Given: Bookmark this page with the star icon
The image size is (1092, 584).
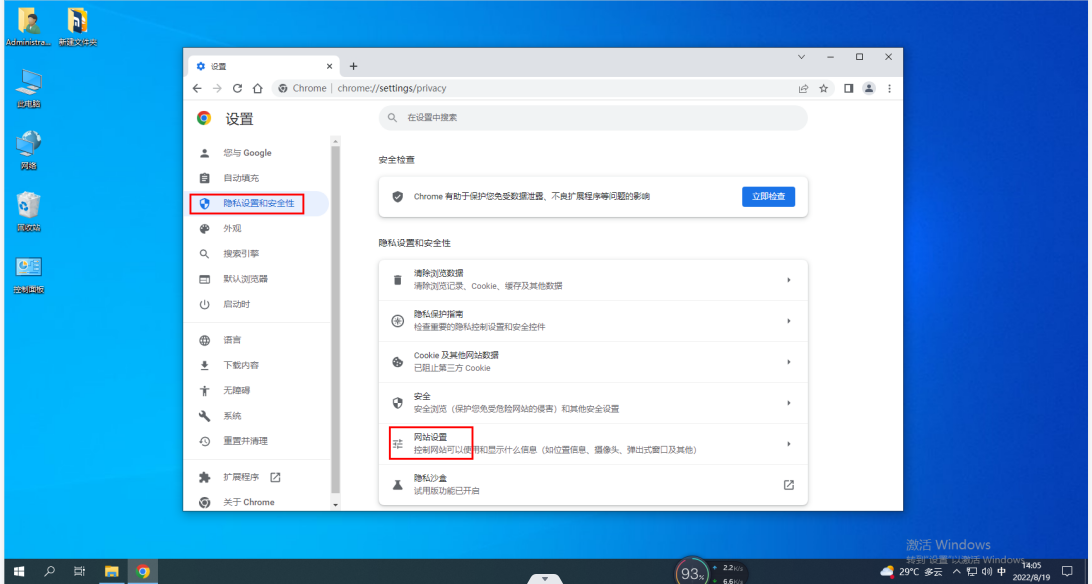Looking at the screenshot, I should click(823, 88).
